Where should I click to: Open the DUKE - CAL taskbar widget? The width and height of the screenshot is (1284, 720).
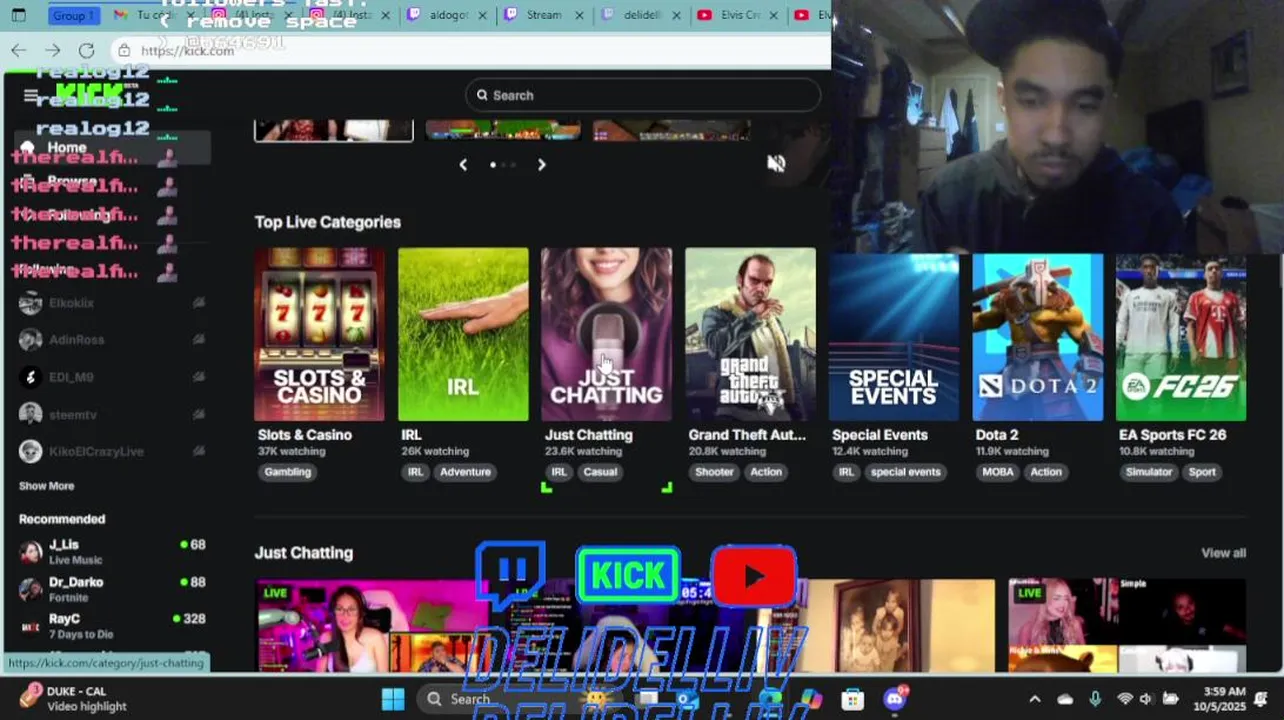point(75,699)
